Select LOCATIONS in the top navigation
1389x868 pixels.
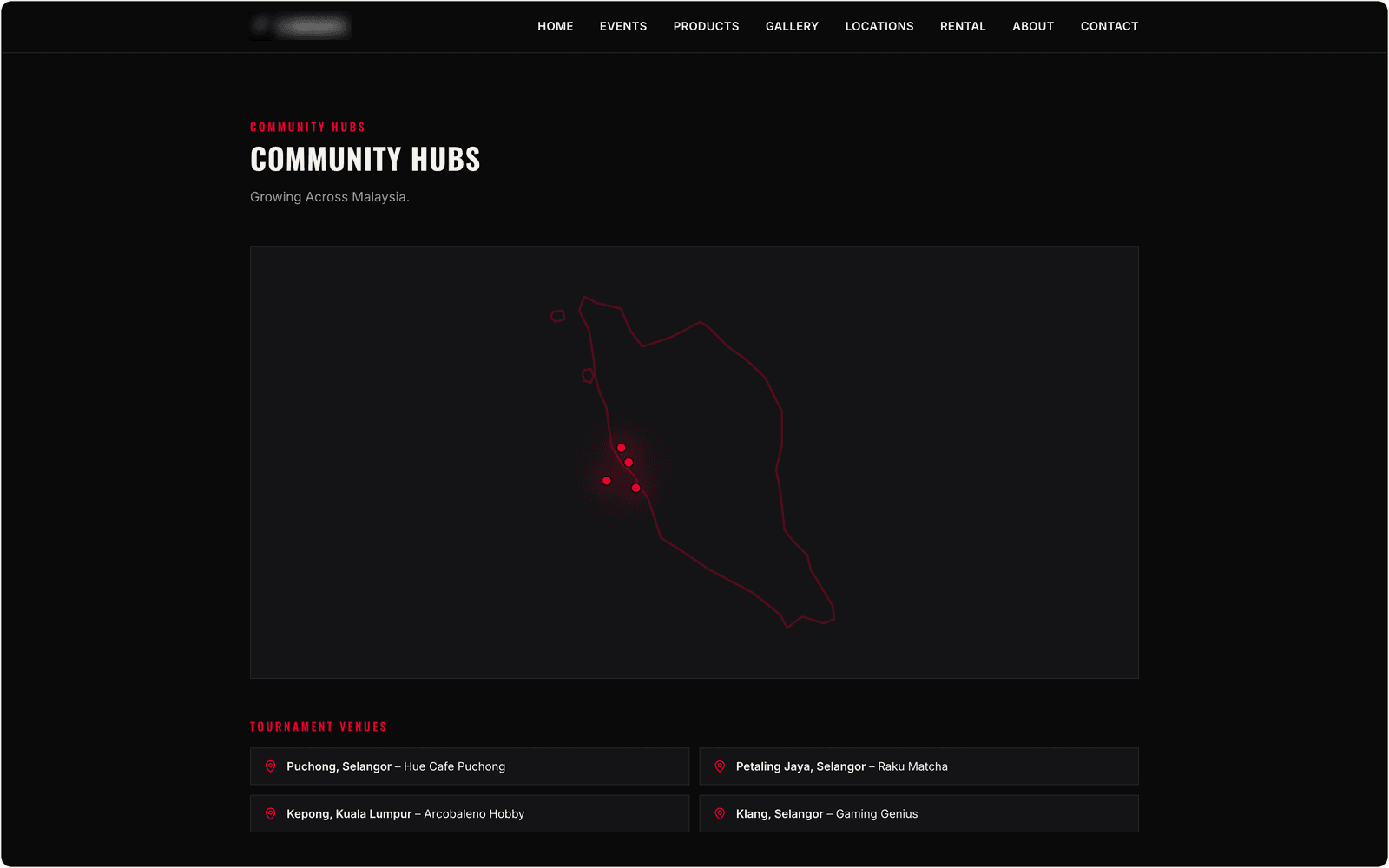(x=879, y=26)
